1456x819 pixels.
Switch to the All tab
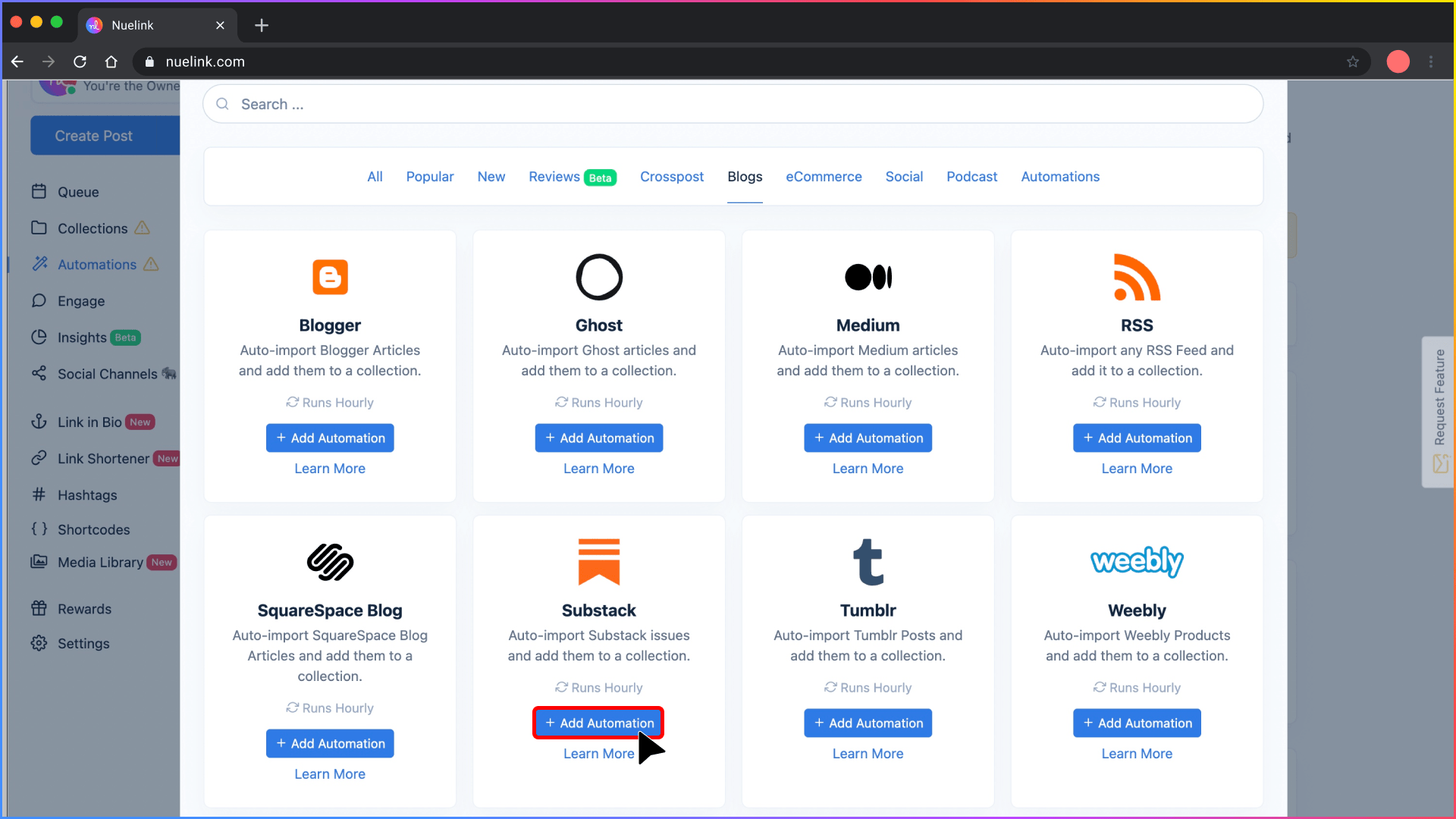pyautogui.click(x=375, y=177)
